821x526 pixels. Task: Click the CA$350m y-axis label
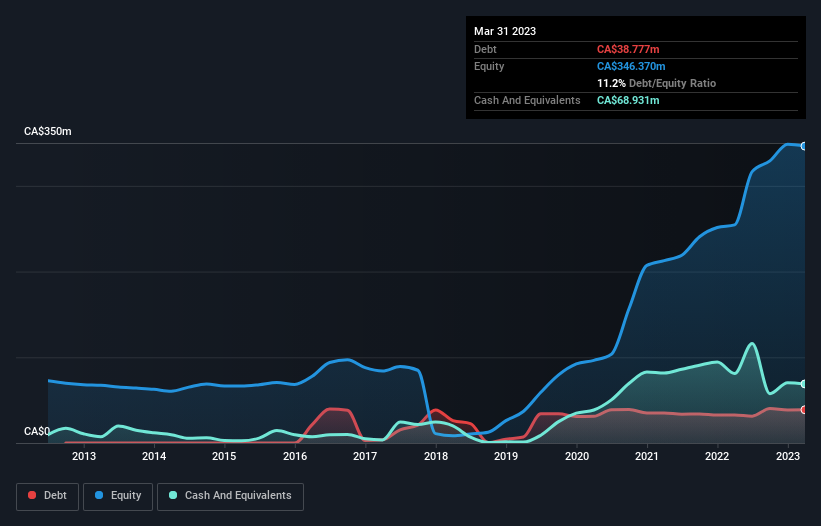click(x=48, y=131)
